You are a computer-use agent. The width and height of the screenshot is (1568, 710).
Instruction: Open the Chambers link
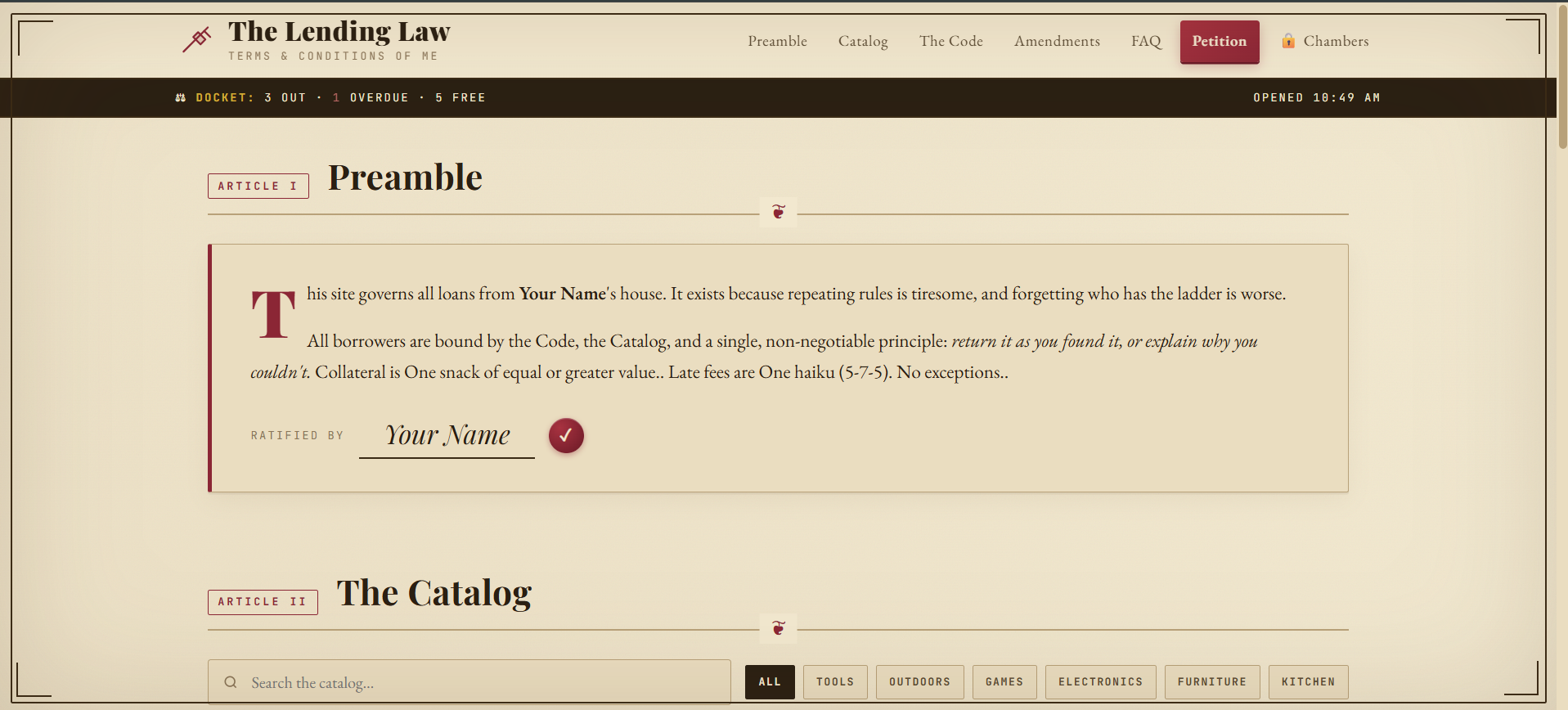(x=1325, y=41)
